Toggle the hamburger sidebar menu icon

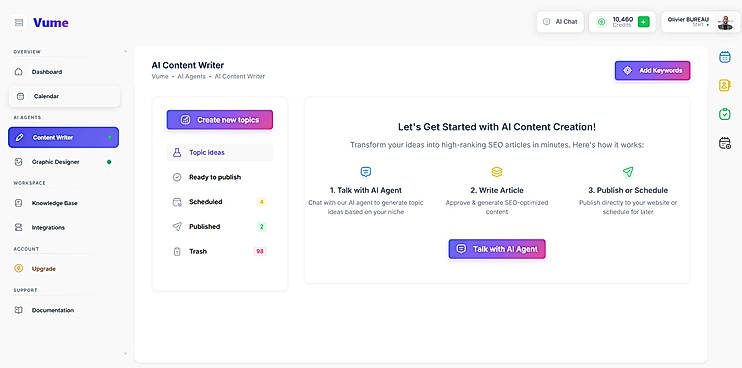(x=19, y=22)
